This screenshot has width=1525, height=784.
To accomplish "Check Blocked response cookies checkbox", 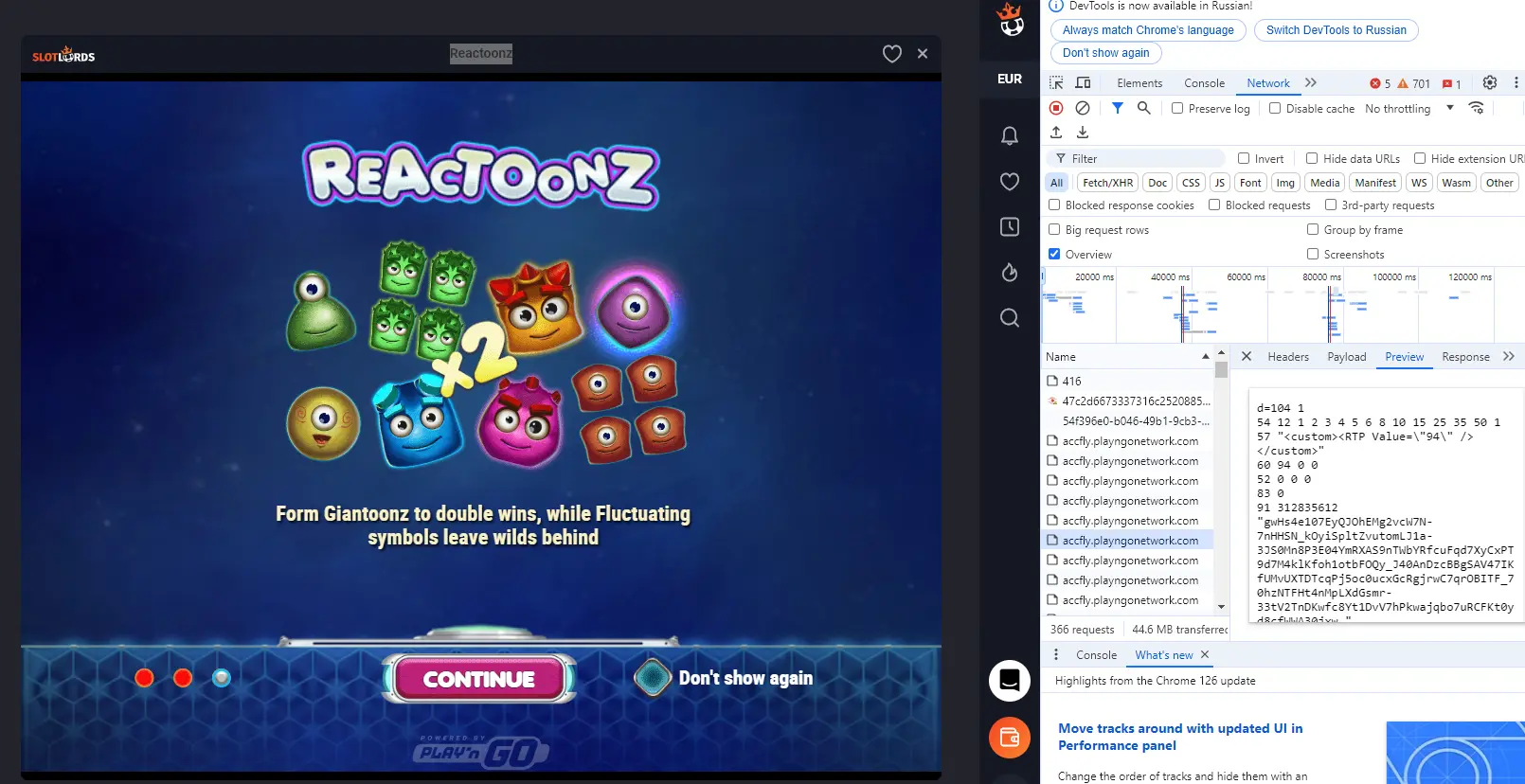I will click(1054, 205).
